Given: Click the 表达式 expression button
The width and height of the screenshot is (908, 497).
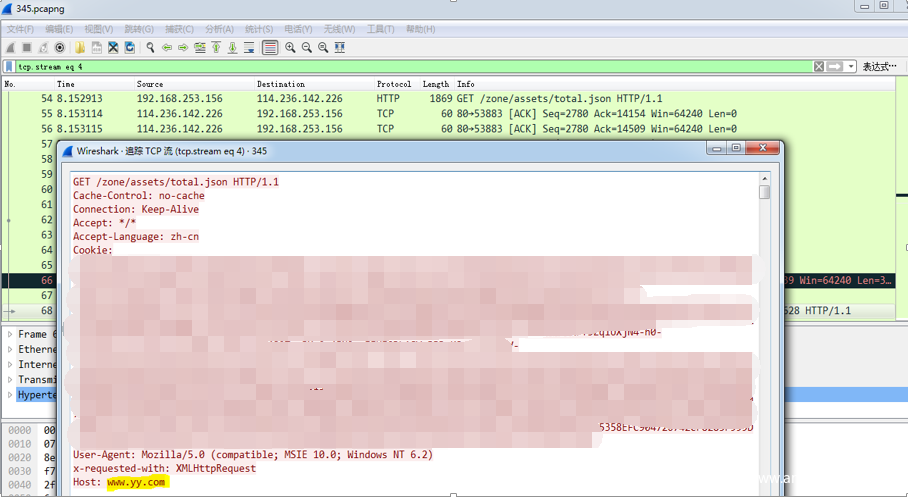Looking at the screenshot, I should 880,67.
